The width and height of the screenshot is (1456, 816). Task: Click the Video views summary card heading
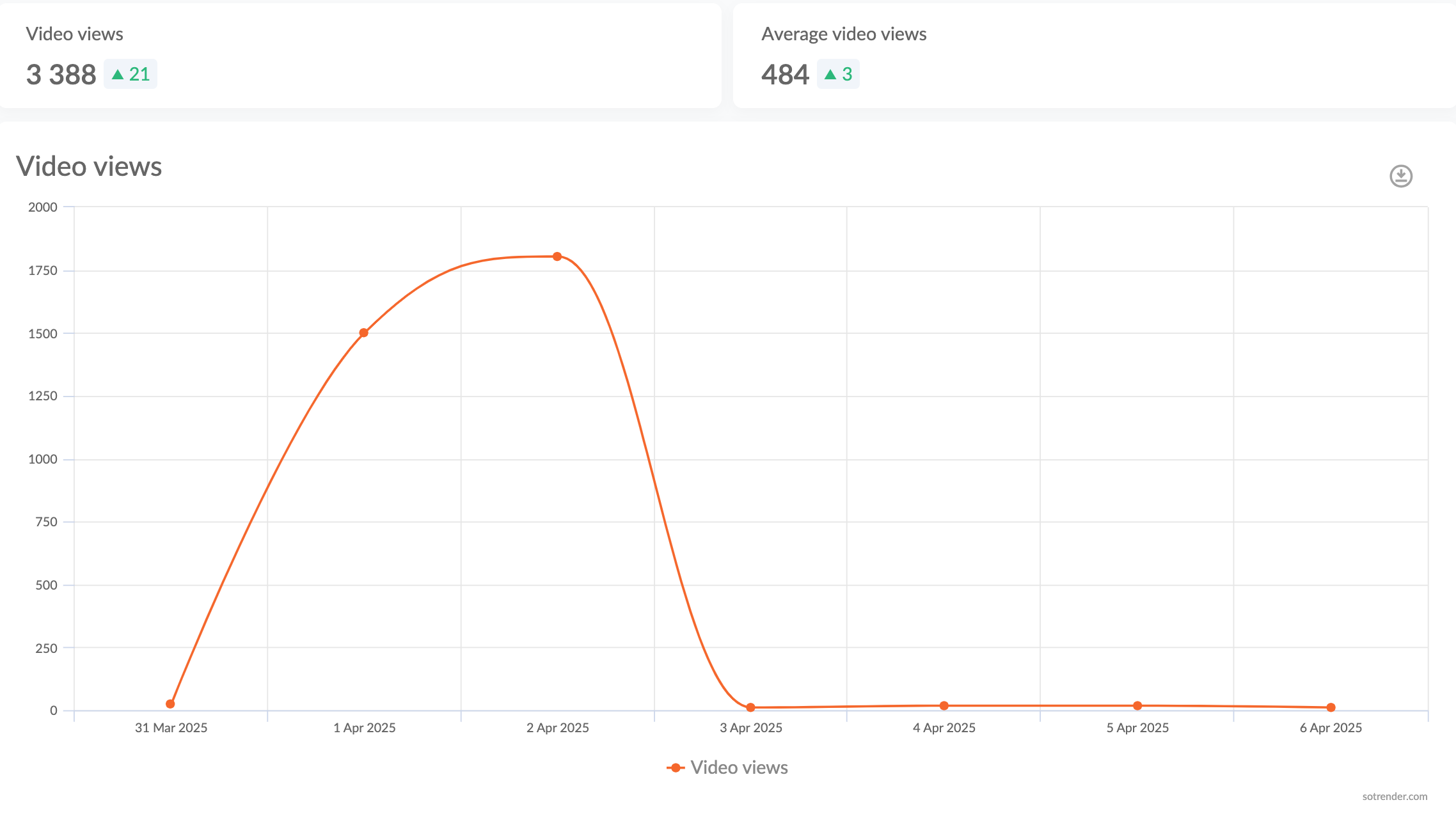point(74,34)
